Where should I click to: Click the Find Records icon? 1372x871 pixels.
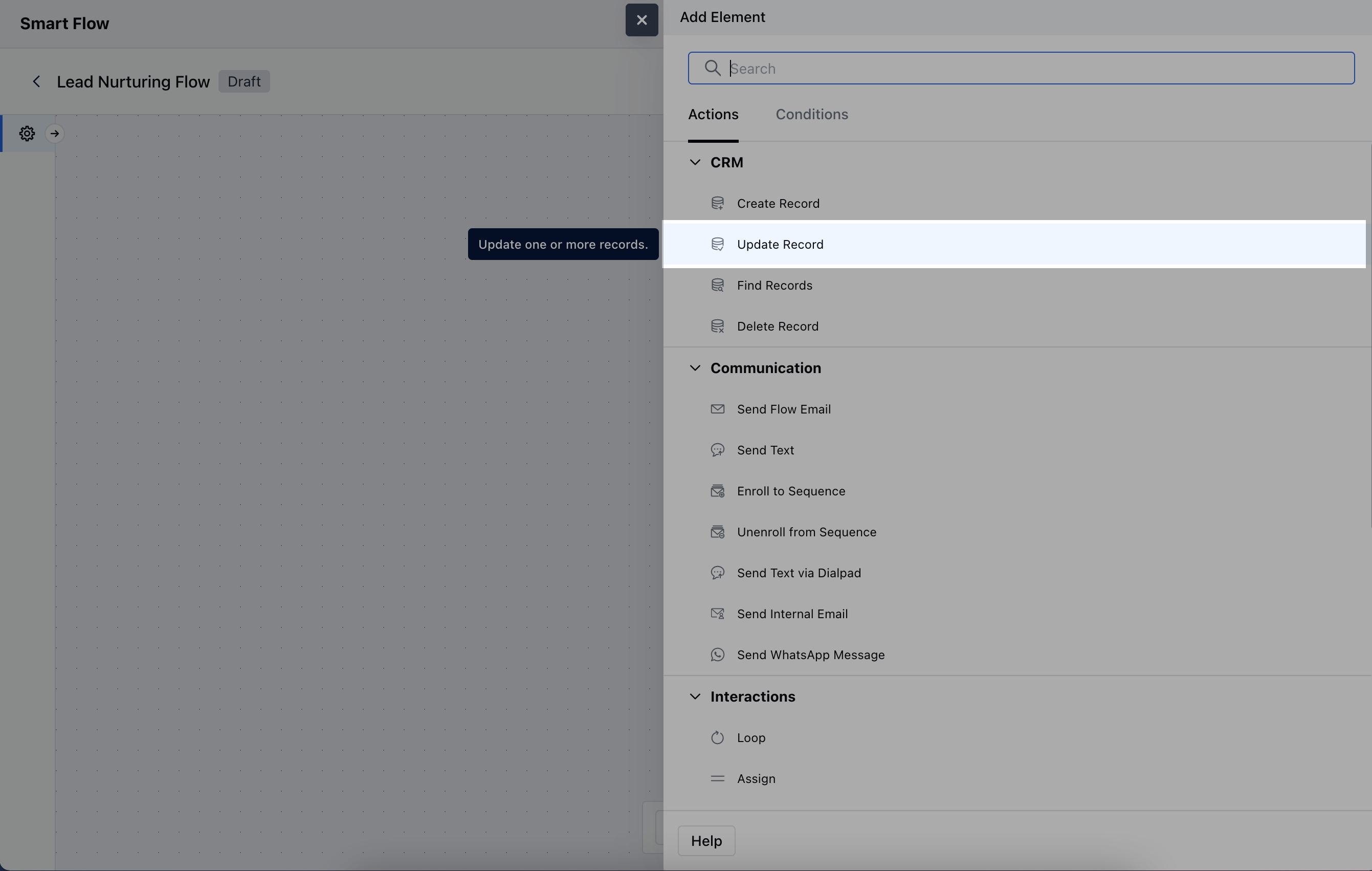[717, 285]
